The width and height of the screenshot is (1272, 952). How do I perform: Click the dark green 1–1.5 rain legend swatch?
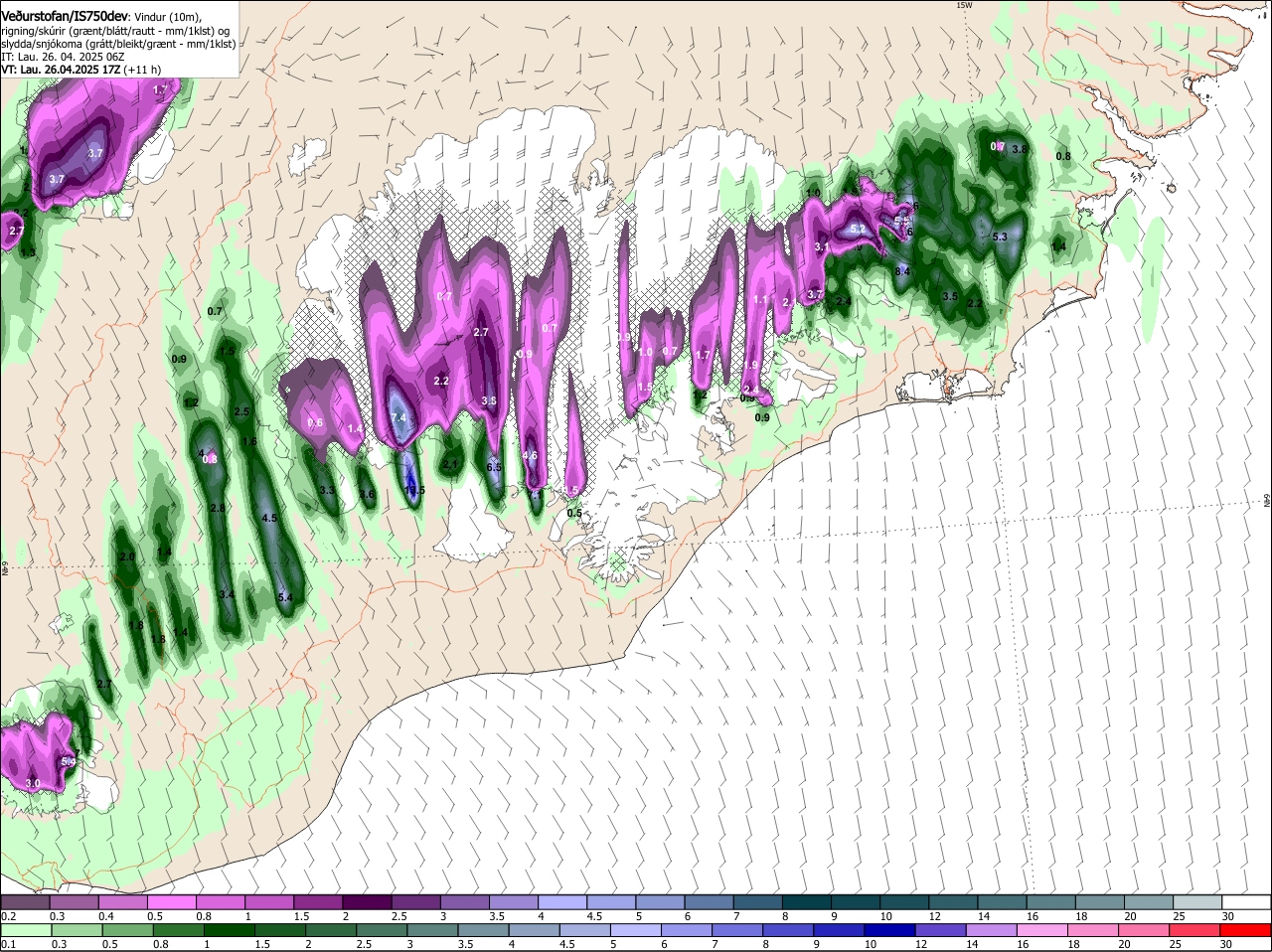pos(231,930)
